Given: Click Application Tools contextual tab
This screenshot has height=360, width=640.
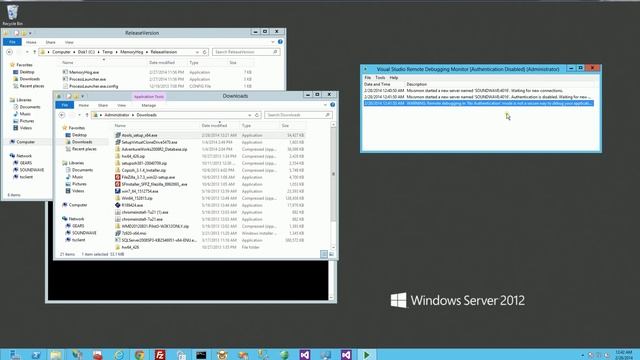Looking at the screenshot, I should tap(149, 97).
